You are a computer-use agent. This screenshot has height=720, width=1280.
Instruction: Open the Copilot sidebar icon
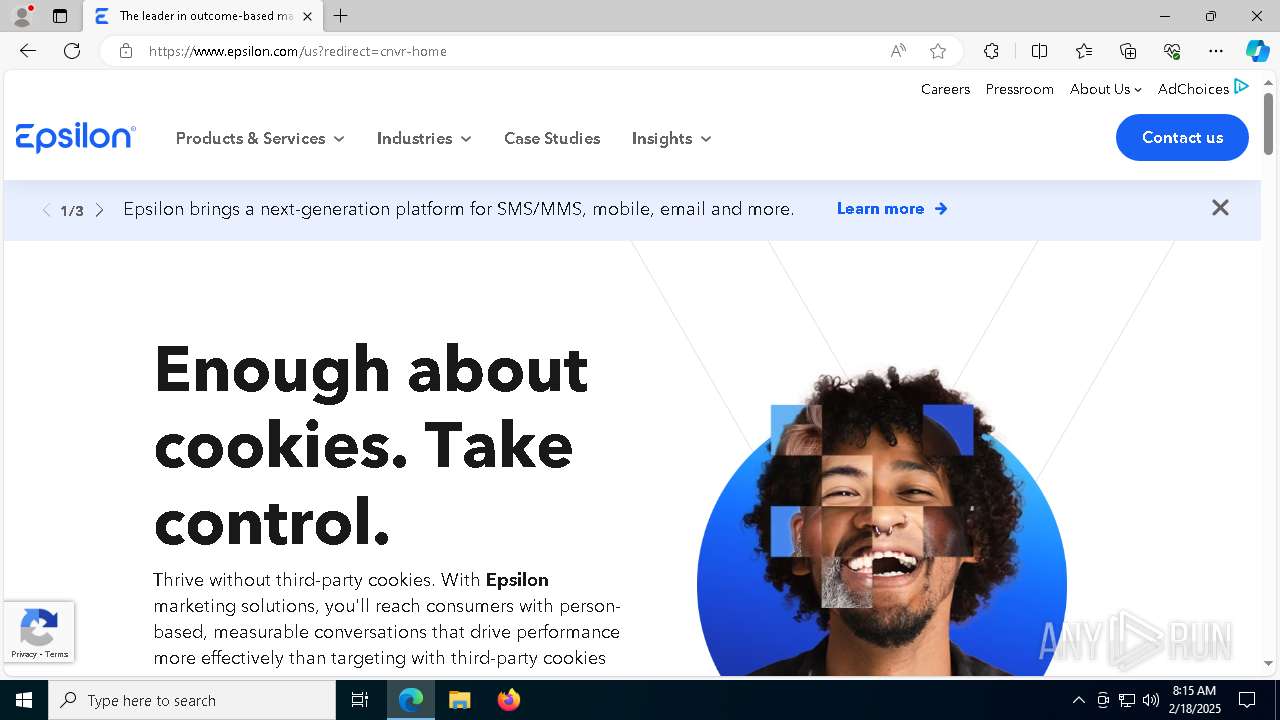[x=1257, y=51]
